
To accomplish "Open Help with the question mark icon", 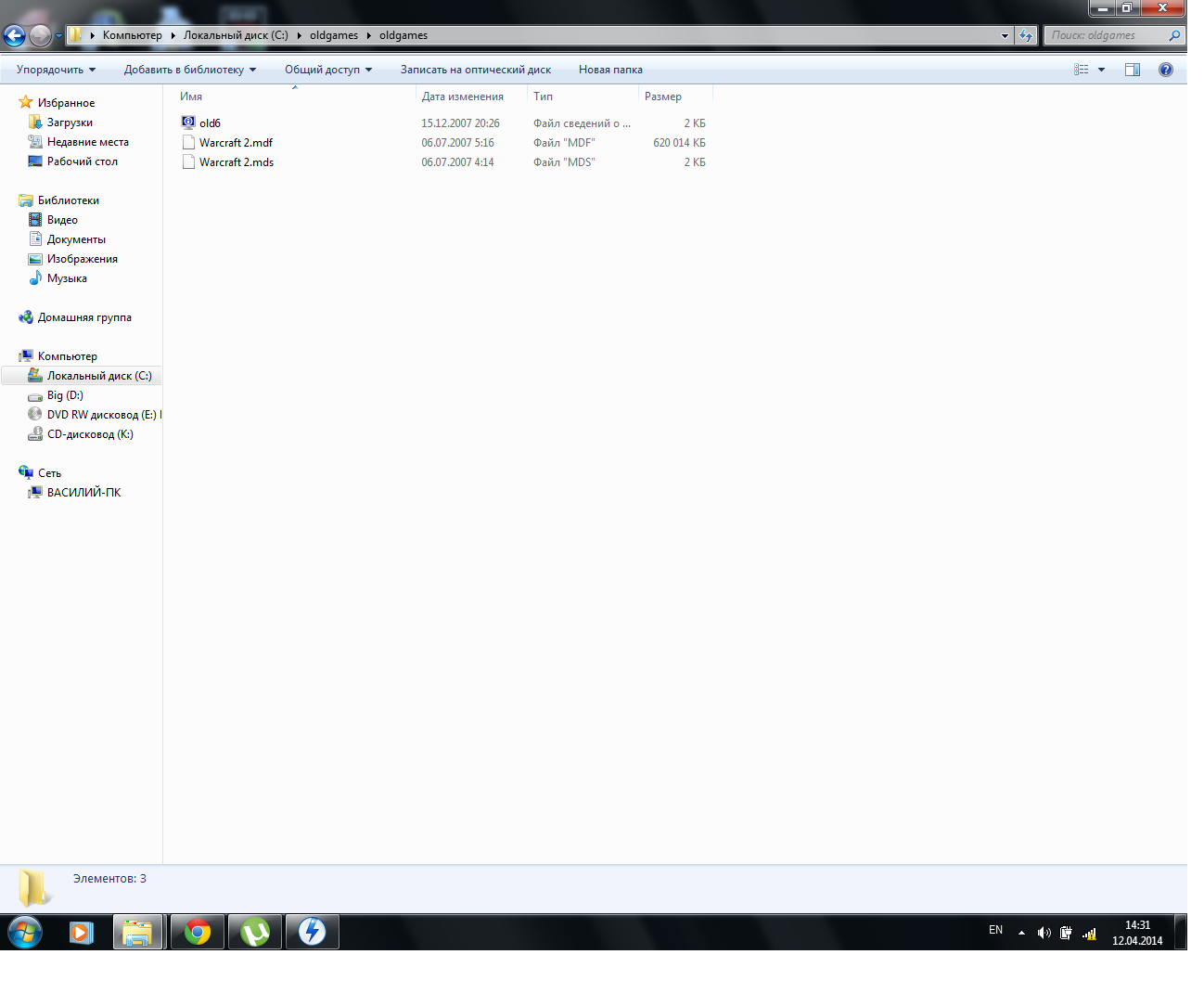I will 1166,70.
